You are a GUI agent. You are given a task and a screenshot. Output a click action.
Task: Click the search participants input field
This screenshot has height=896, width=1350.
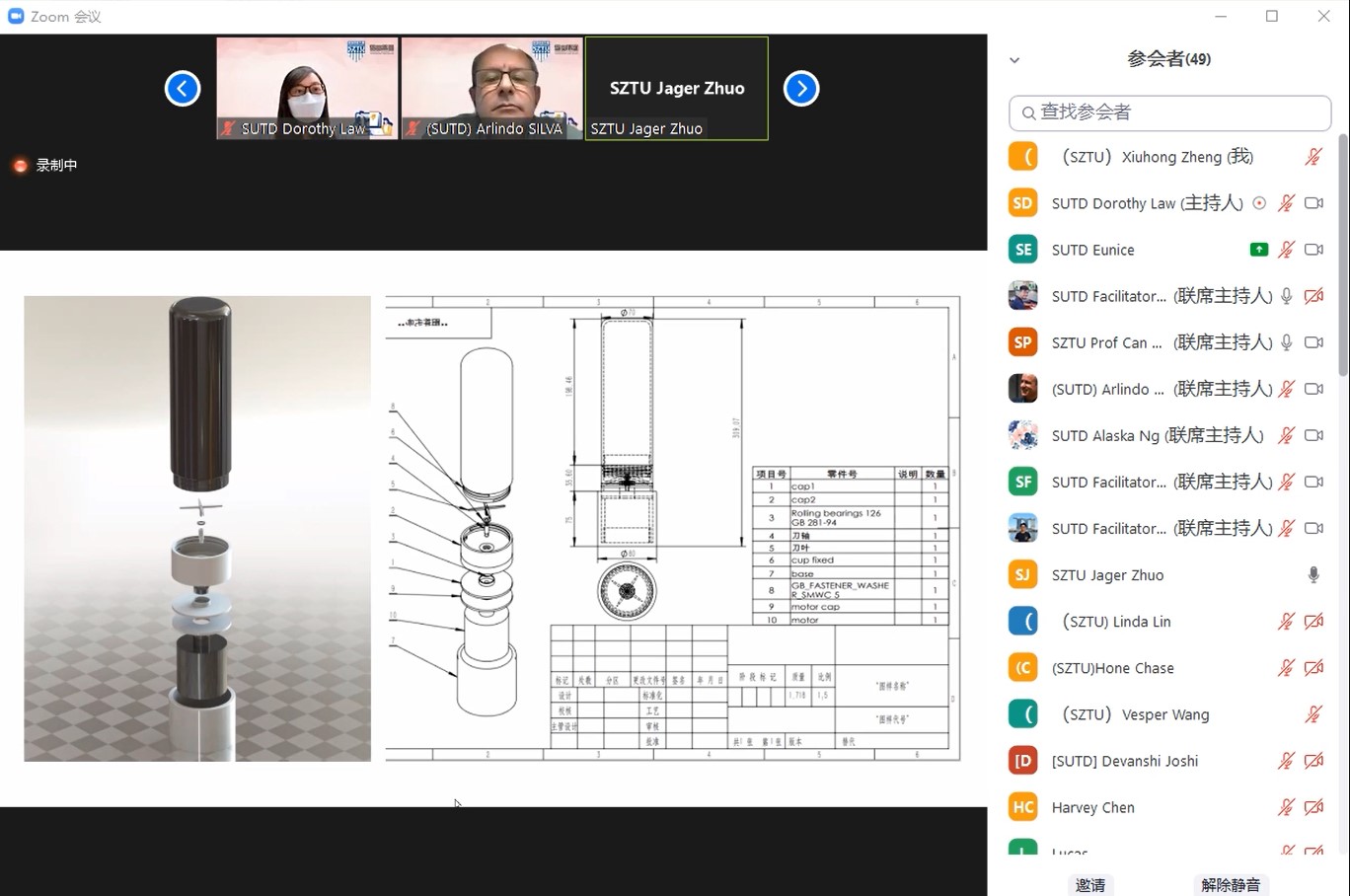(1170, 112)
